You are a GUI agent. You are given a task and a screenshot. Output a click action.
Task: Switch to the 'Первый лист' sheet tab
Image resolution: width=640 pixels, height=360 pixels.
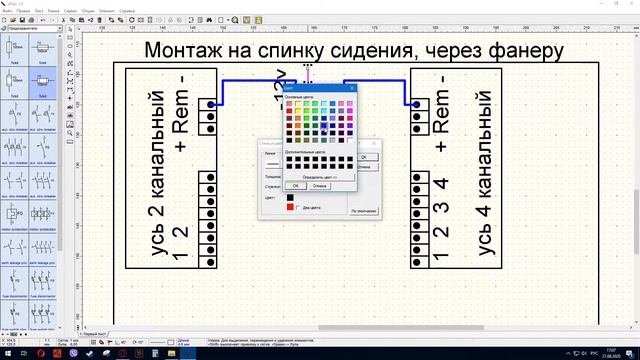(94, 334)
